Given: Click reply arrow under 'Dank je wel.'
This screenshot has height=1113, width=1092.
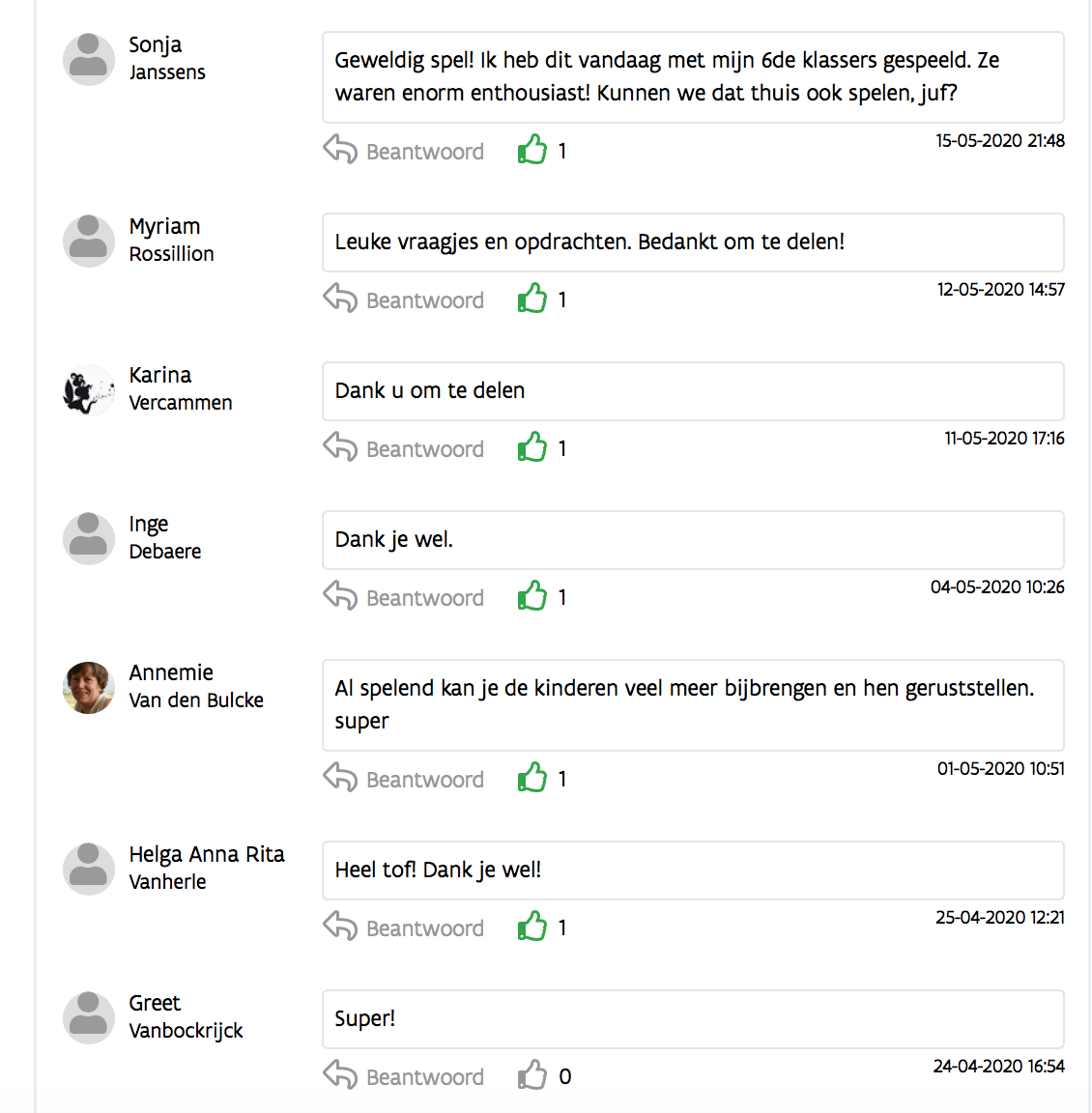Looking at the screenshot, I should coord(340,596).
